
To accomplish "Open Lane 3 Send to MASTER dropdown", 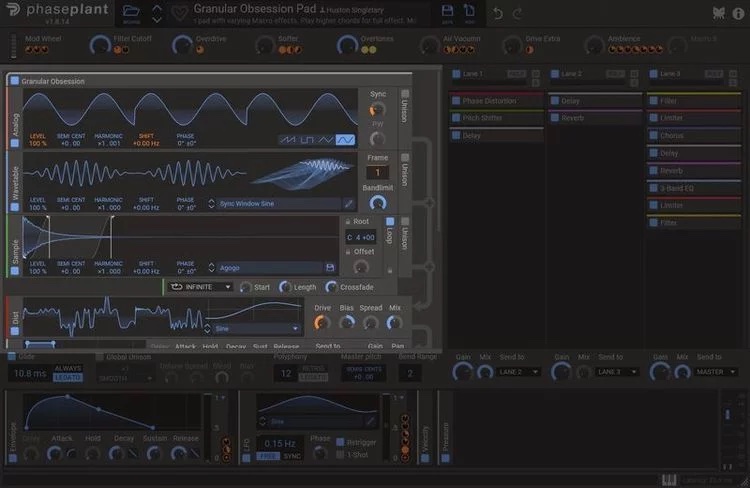I will (716, 372).
